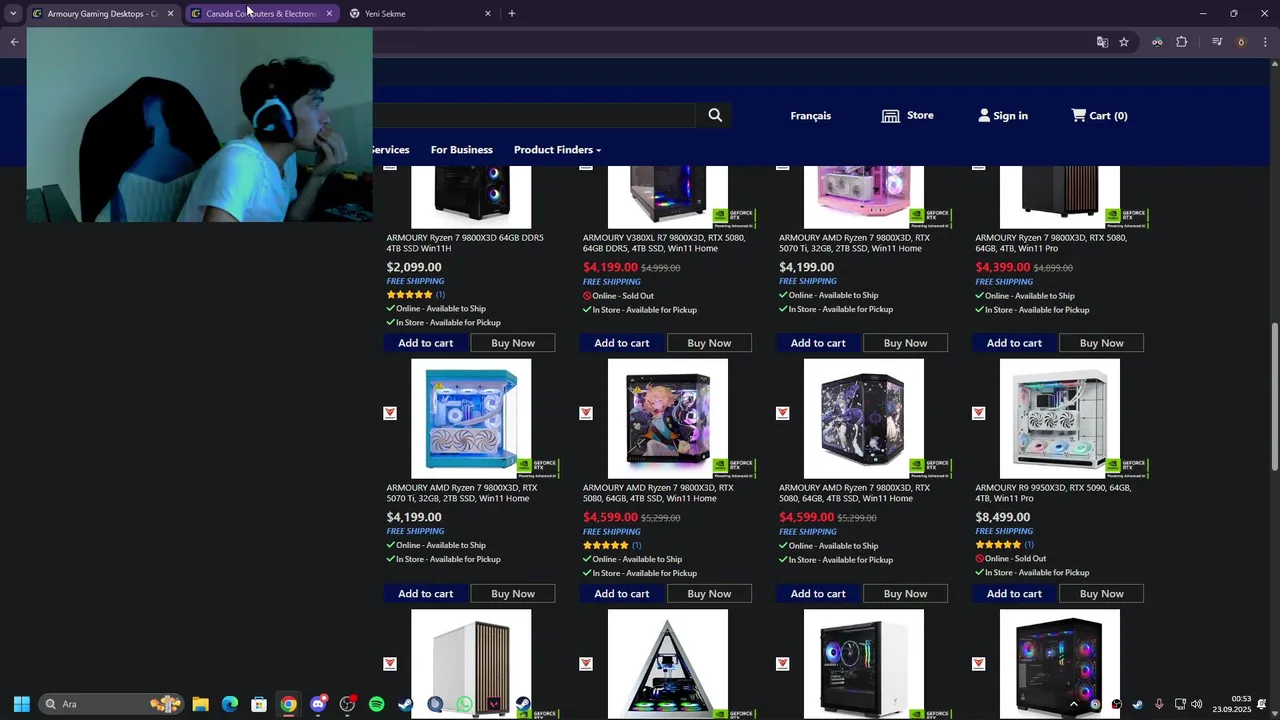Open Chrome three-dot menu
This screenshot has width=1280, height=720.
coord(1265,42)
